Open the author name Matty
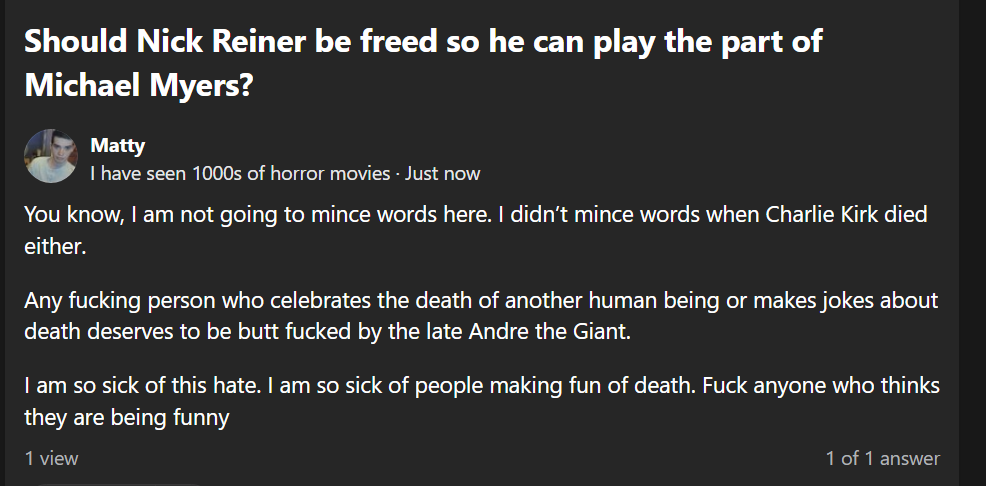This screenshot has height=486, width=986. click(117, 146)
